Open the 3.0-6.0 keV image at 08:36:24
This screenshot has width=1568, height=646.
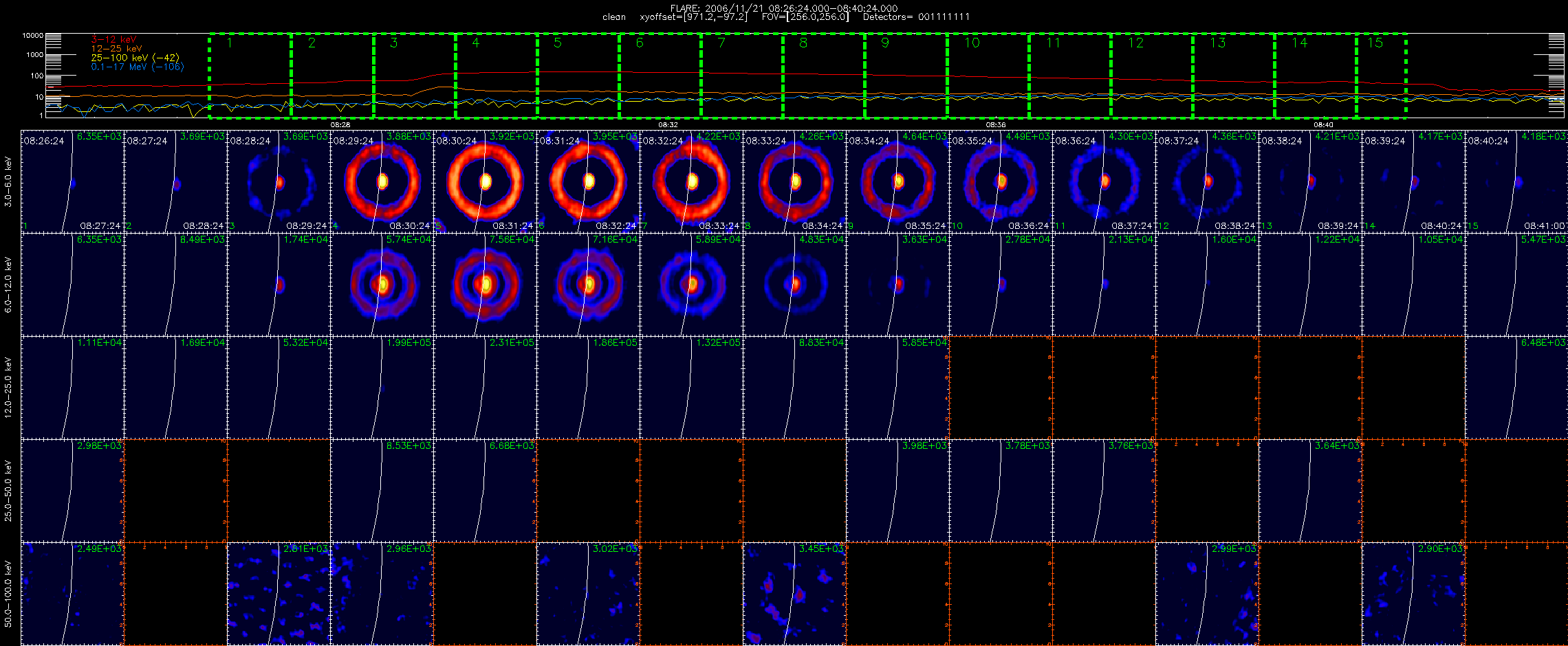click(1104, 181)
